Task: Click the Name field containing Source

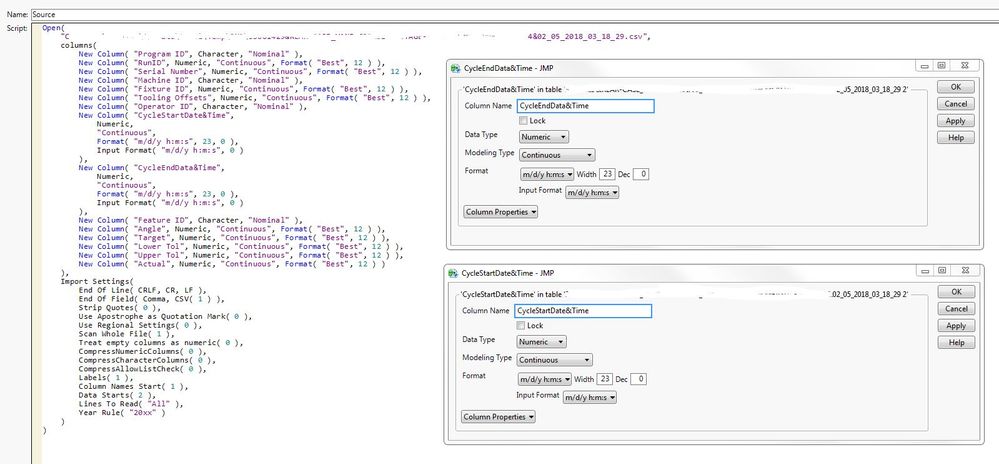Action: pos(515,14)
